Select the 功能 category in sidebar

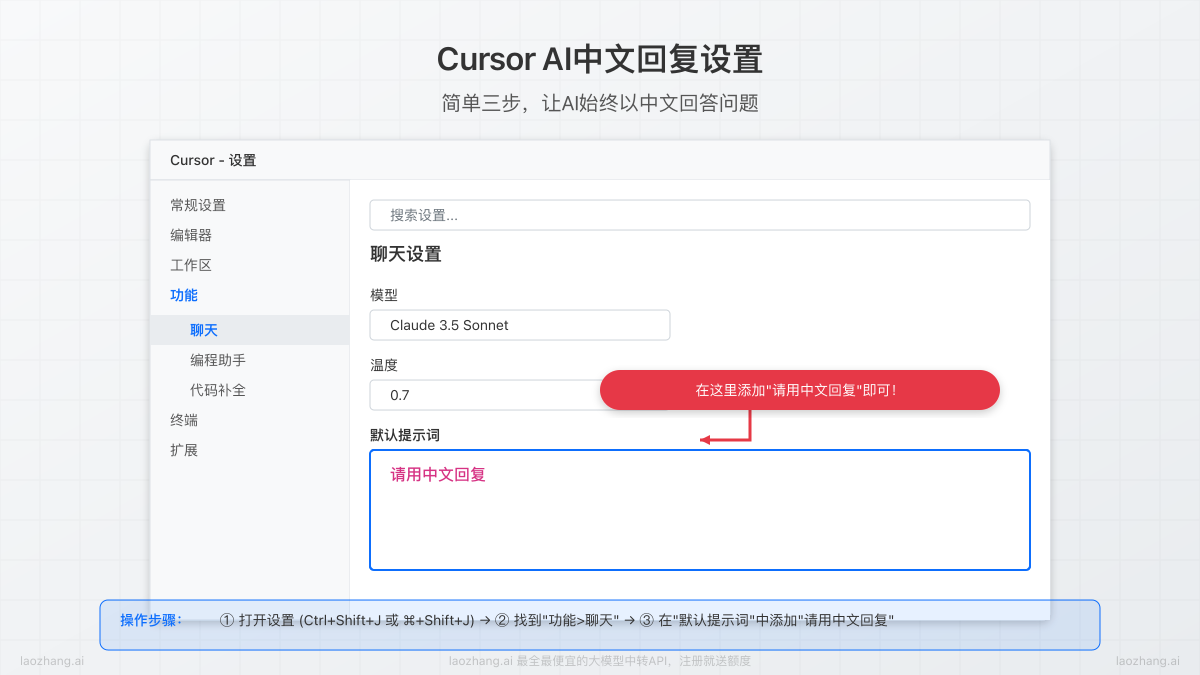click(184, 295)
